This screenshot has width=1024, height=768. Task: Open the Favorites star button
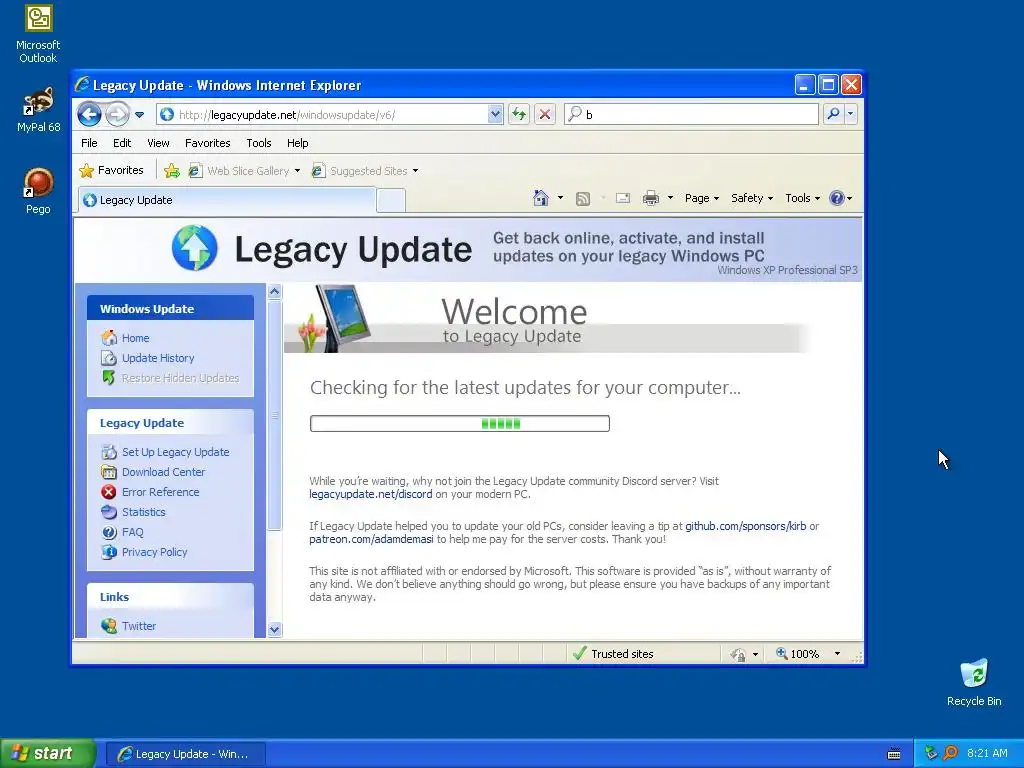pos(111,170)
